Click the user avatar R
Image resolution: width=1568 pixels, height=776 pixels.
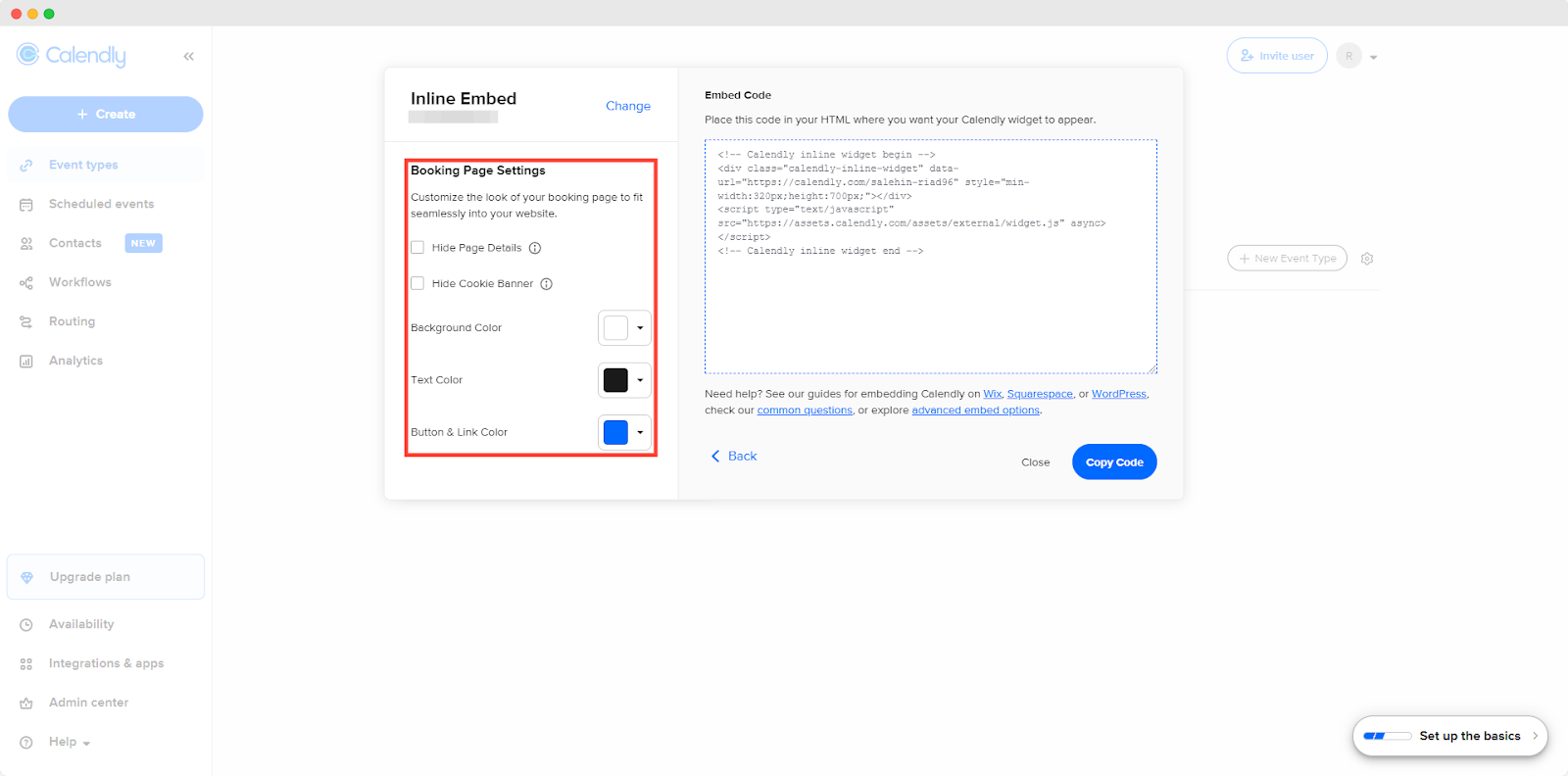(1349, 56)
